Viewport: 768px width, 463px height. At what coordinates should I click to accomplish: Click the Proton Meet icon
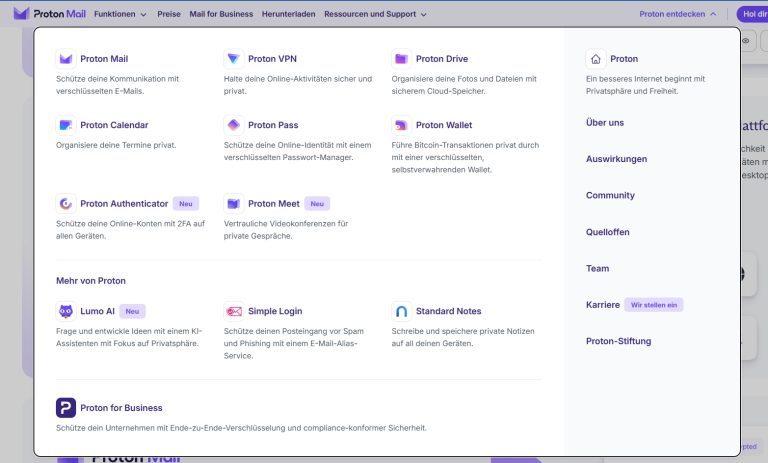[x=234, y=203]
